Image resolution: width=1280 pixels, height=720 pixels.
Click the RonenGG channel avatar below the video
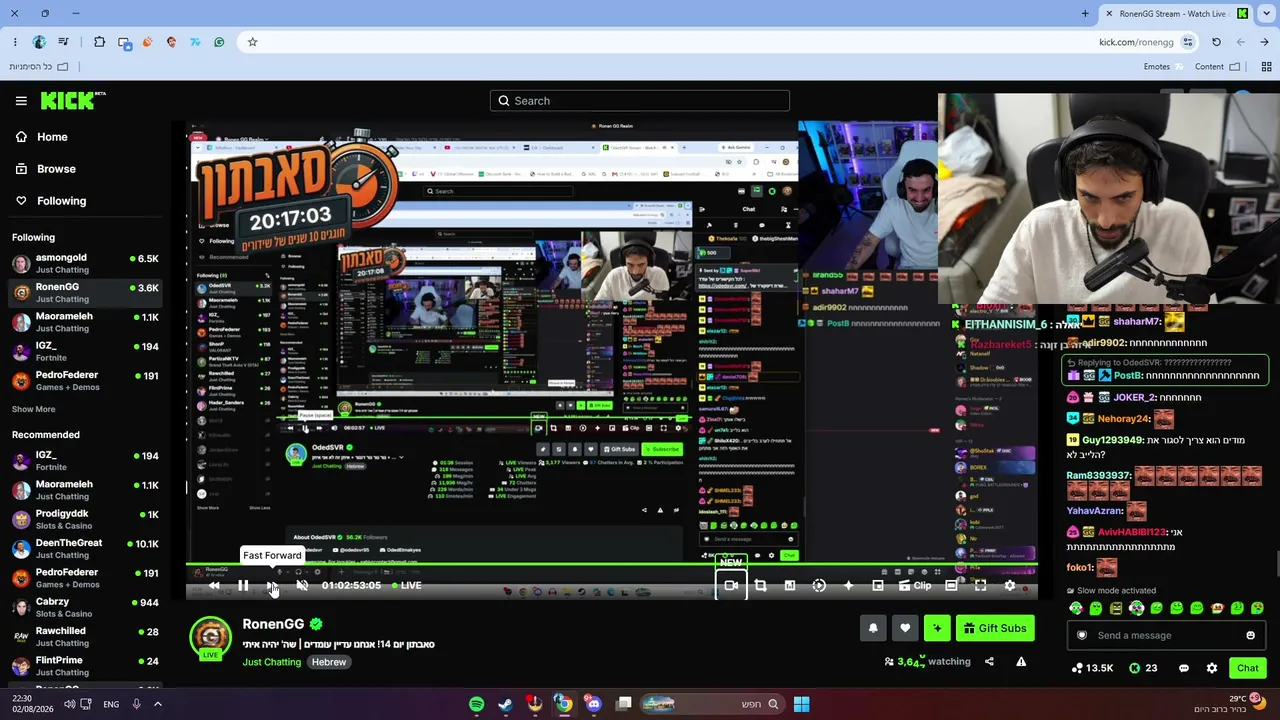tap(210, 638)
